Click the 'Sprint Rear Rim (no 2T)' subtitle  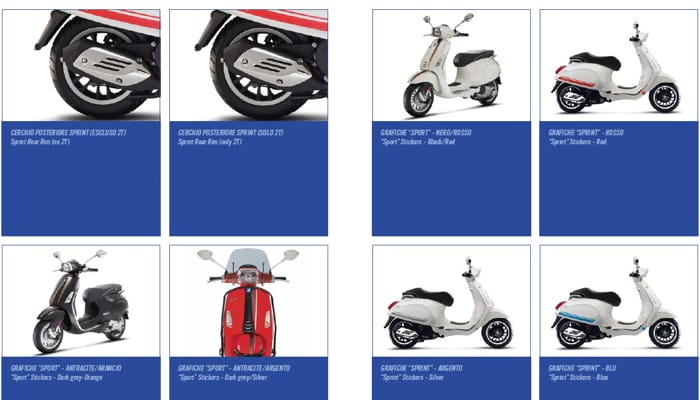coord(40,142)
